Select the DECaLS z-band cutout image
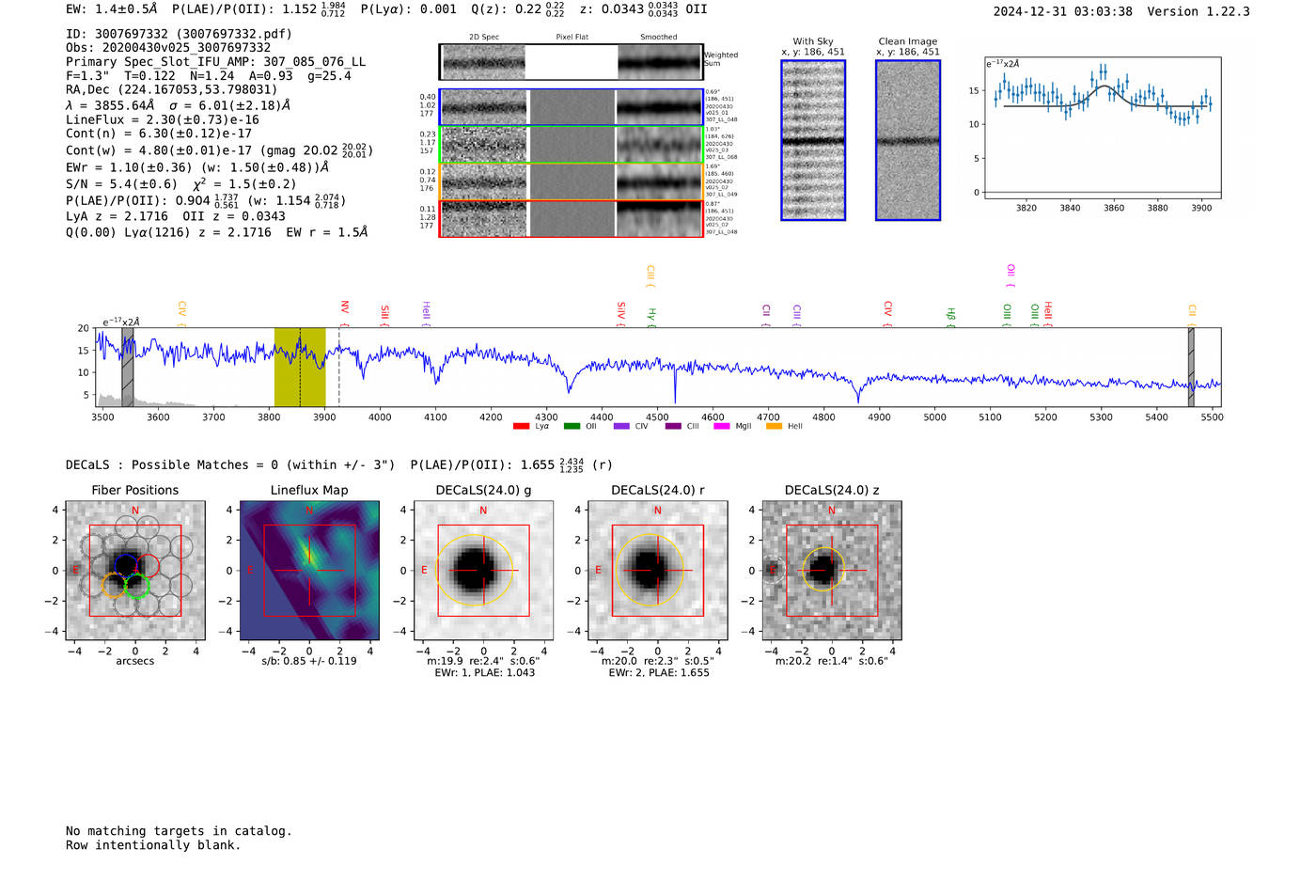The image size is (1316, 896). pyautogui.click(x=831, y=571)
